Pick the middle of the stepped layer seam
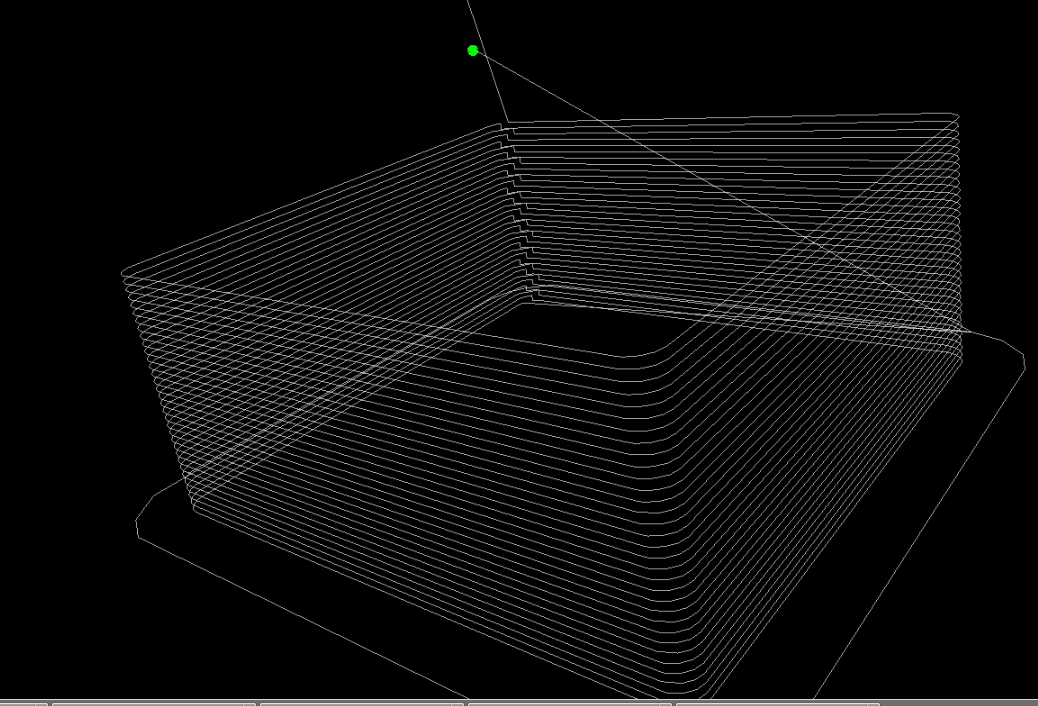The image size is (1038, 706). 518,205
